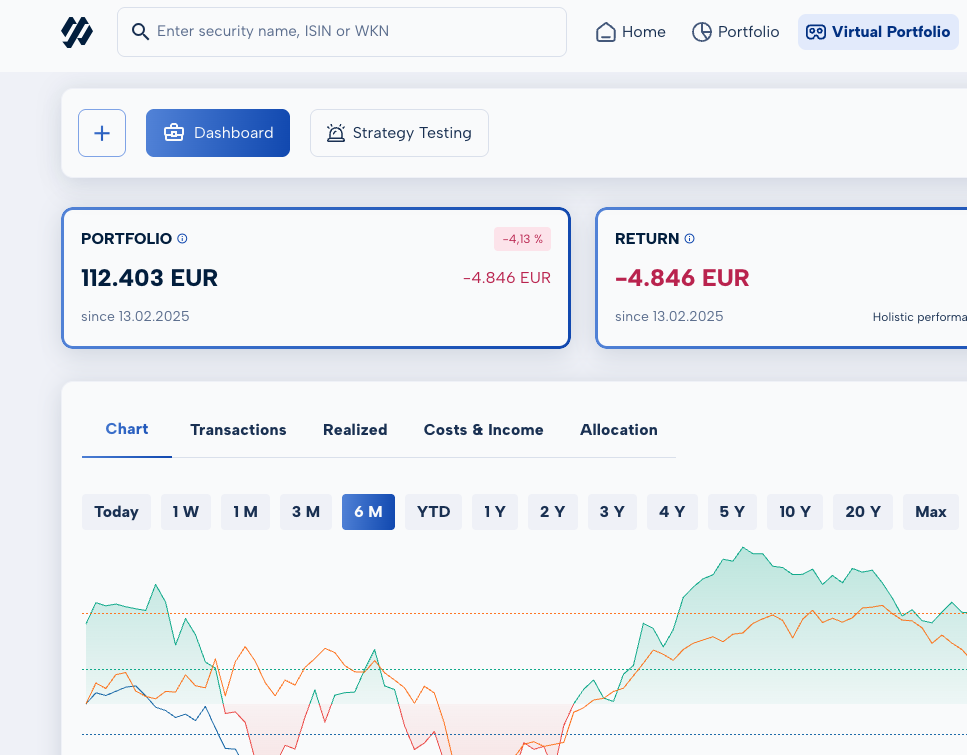Select the Today time range
This screenshot has height=755, width=967.
pyautogui.click(x=116, y=512)
